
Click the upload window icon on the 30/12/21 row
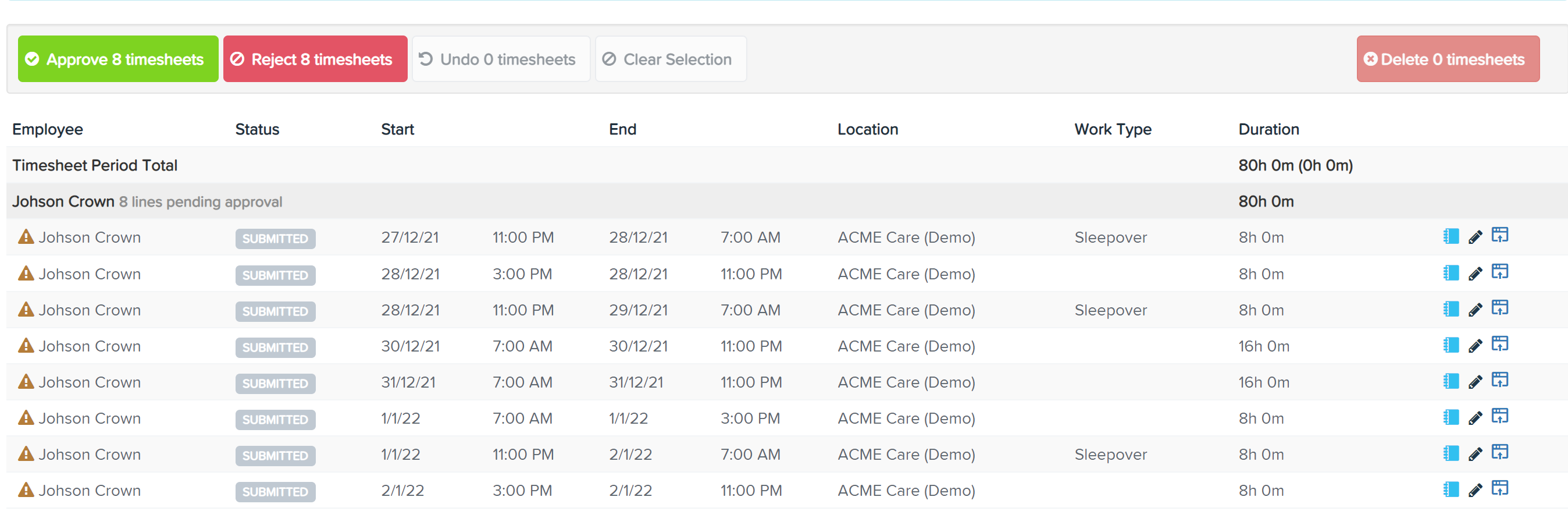(1500, 345)
